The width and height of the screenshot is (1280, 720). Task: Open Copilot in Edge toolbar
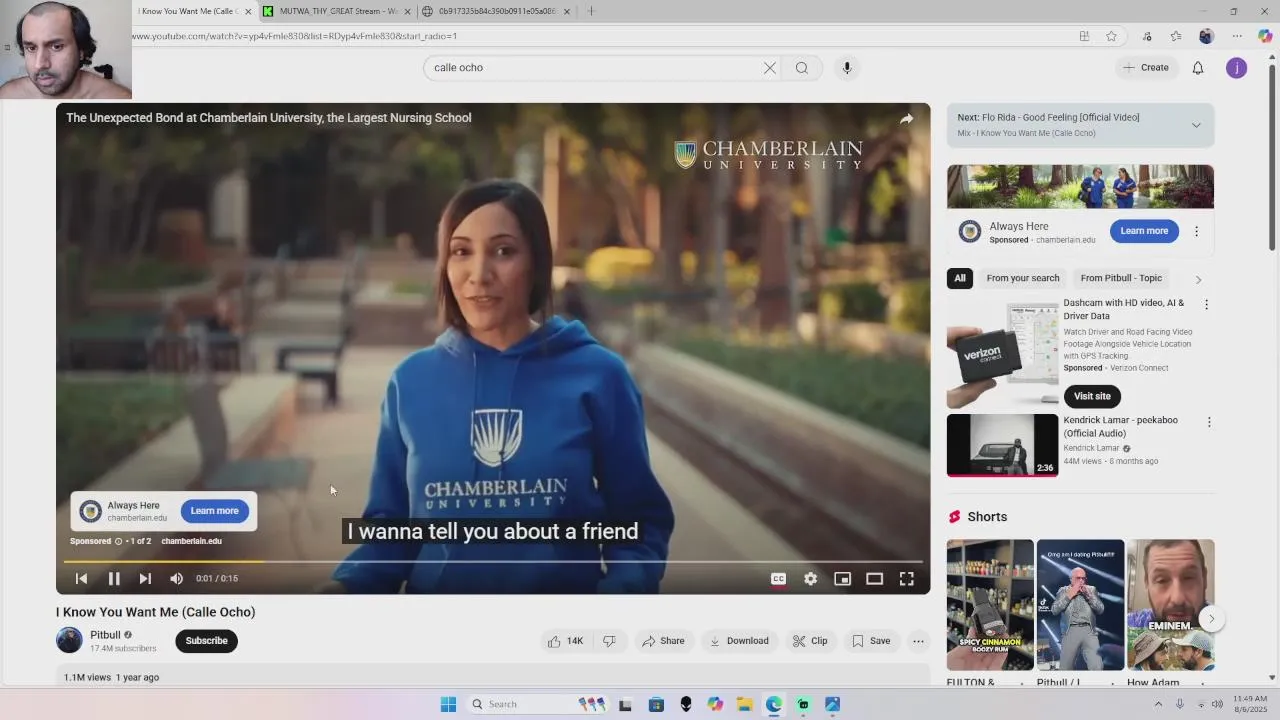click(1265, 36)
